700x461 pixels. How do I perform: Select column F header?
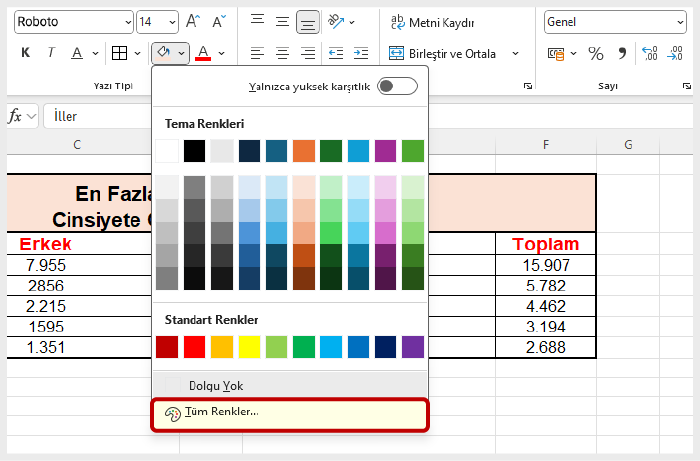tap(546, 145)
